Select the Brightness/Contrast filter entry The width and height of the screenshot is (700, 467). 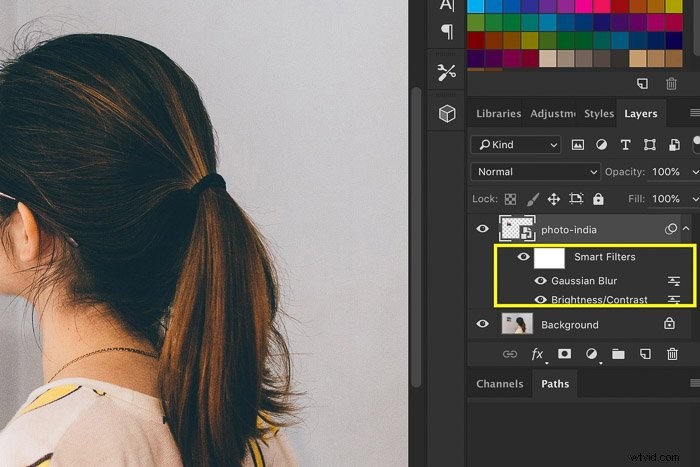click(599, 300)
